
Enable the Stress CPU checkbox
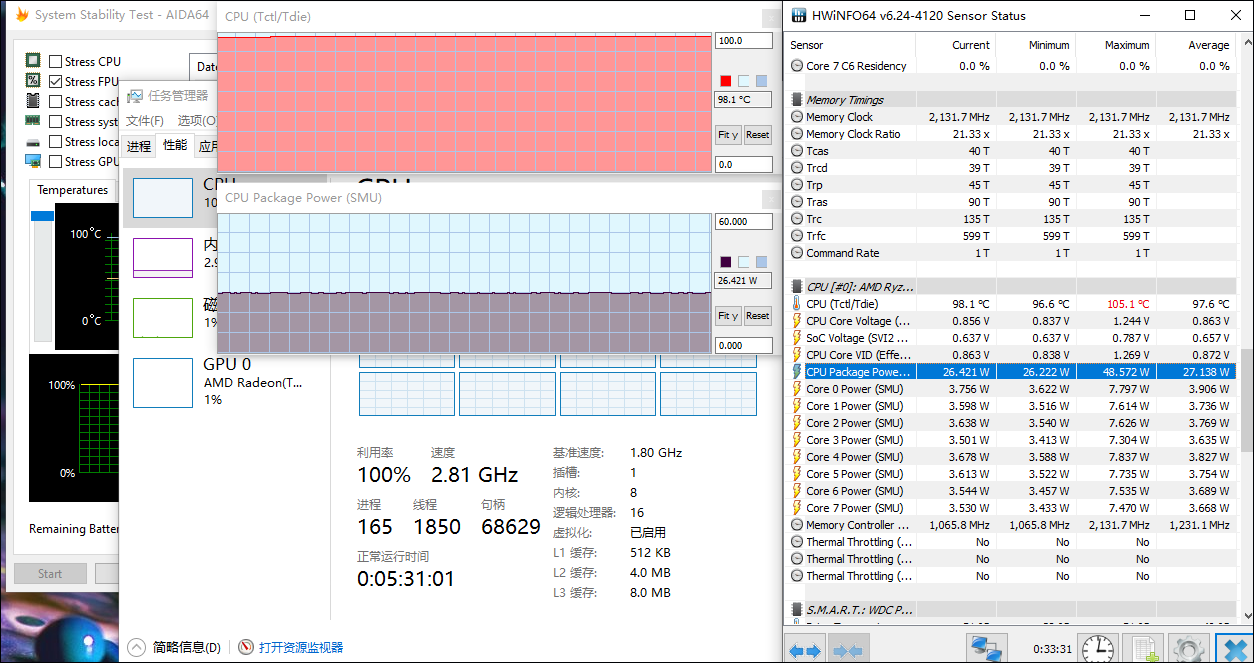click(x=55, y=61)
